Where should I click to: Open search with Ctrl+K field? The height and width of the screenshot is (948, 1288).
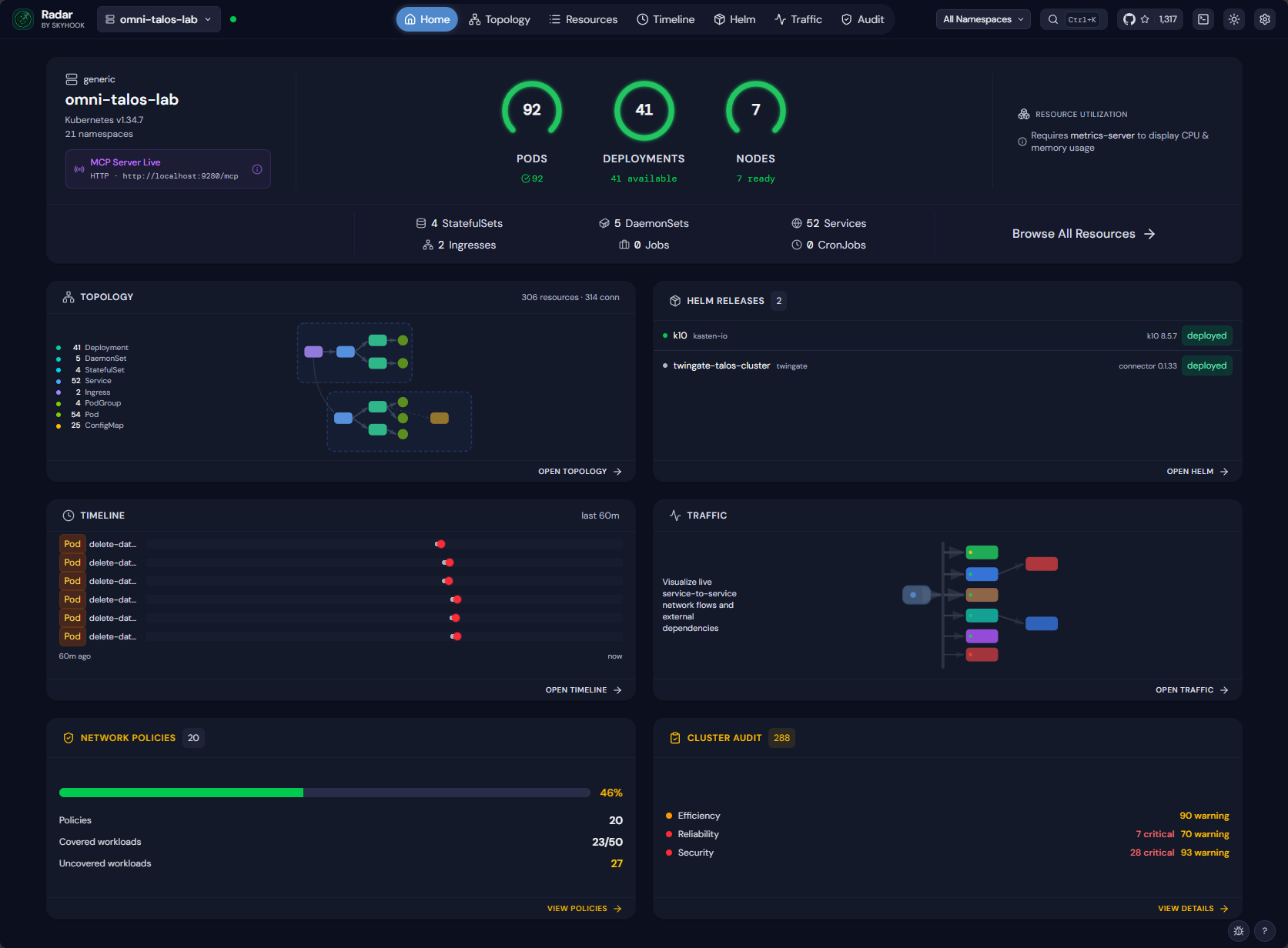[x=1074, y=19]
